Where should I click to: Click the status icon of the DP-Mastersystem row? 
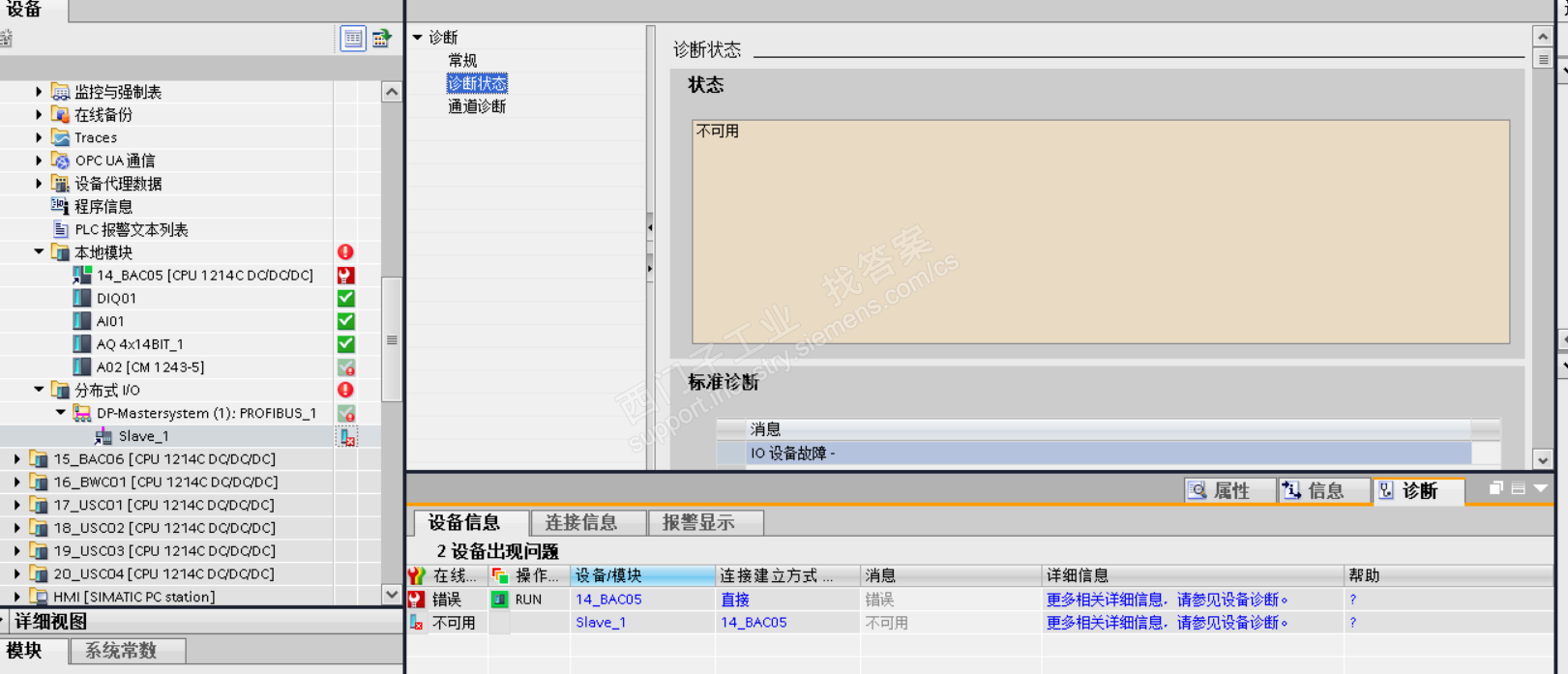pyautogui.click(x=345, y=413)
